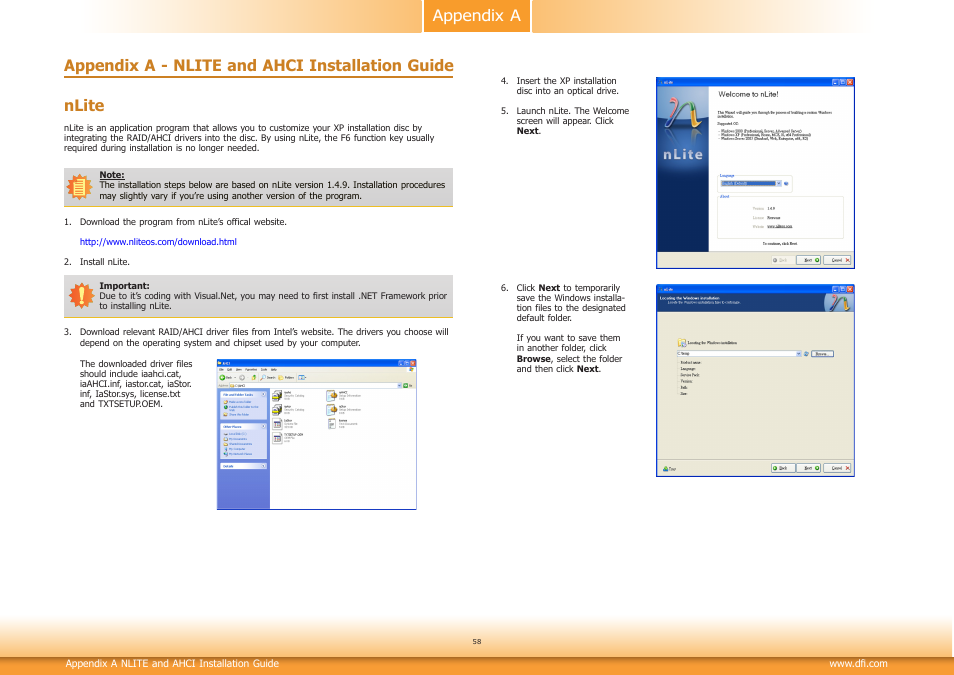
Task: Open Shared Documents in Other Places
Action: (237, 444)
